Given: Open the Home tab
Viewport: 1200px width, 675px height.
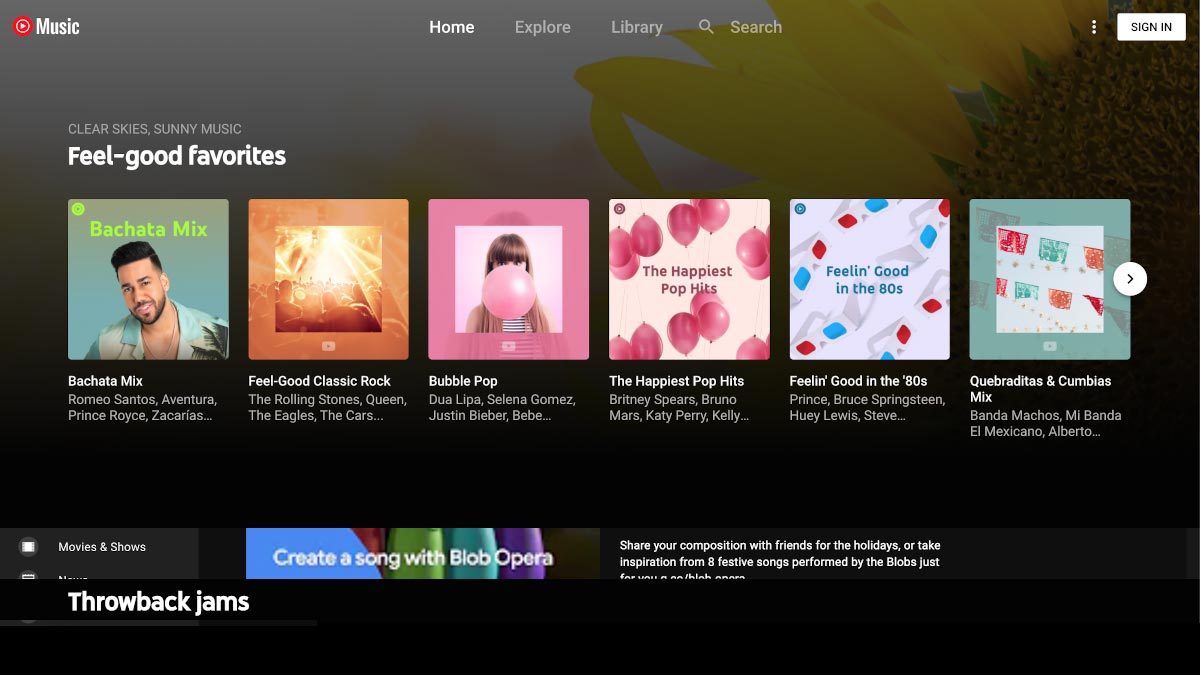Looking at the screenshot, I should point(452,27).
